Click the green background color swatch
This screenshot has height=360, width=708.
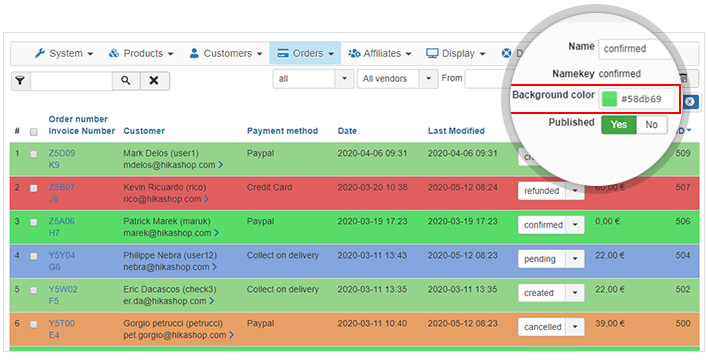610,99
